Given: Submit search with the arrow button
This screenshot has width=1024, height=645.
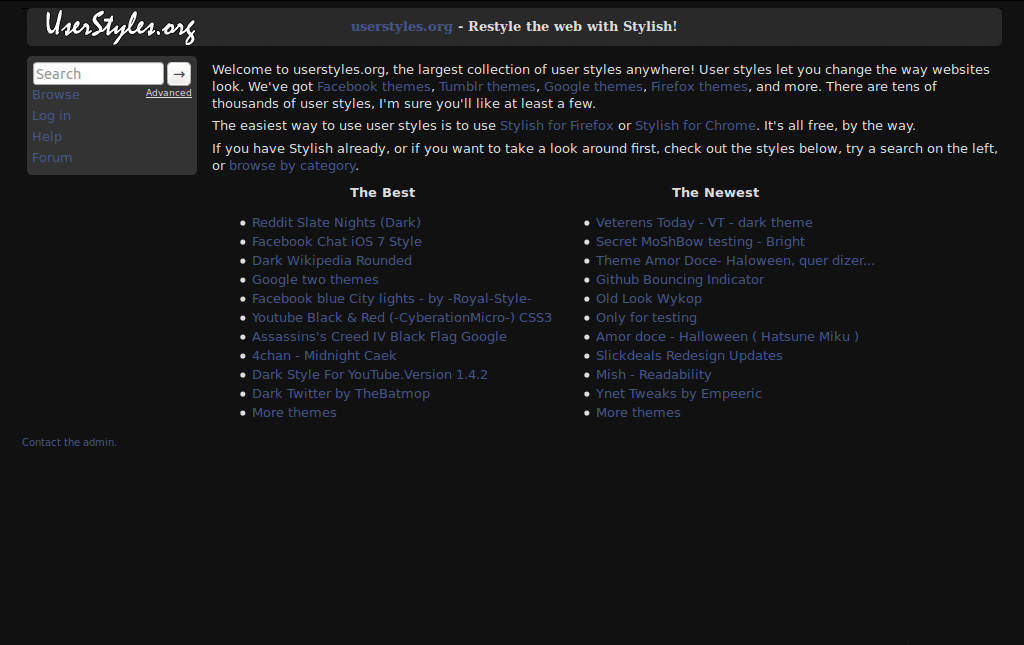Looking at the screenshot, I should pos(179,74).
